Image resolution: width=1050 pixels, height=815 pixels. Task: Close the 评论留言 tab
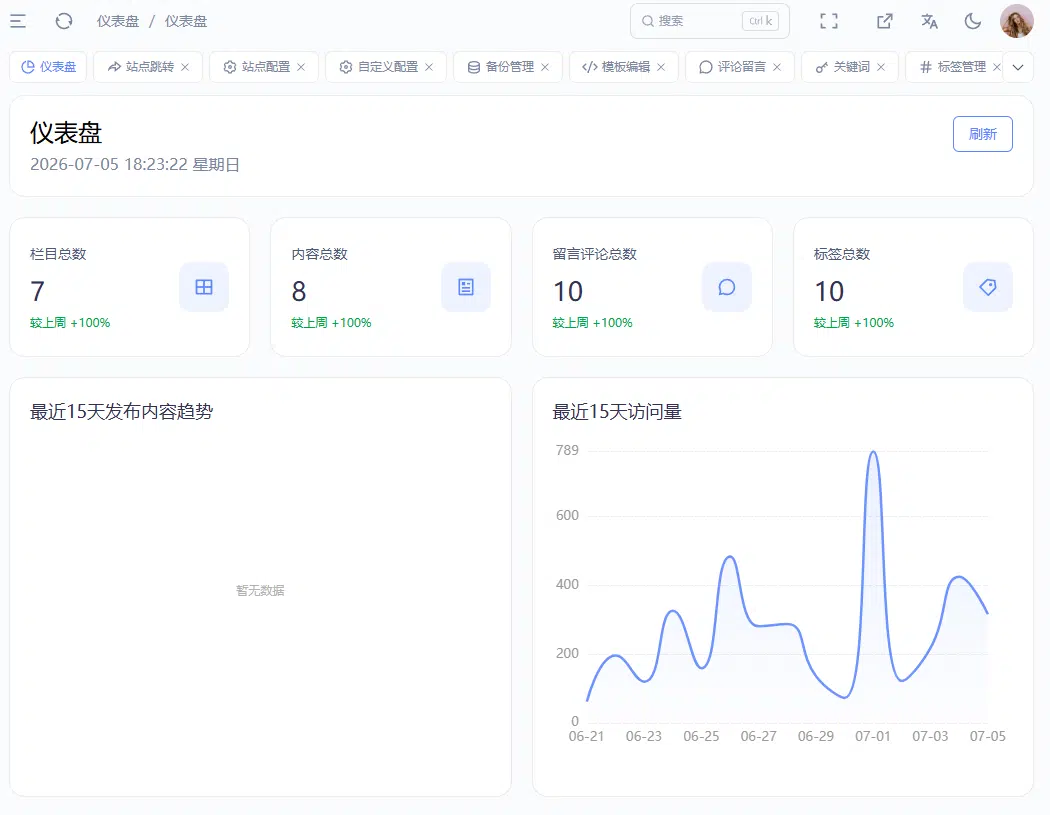[x=777, y=67]
